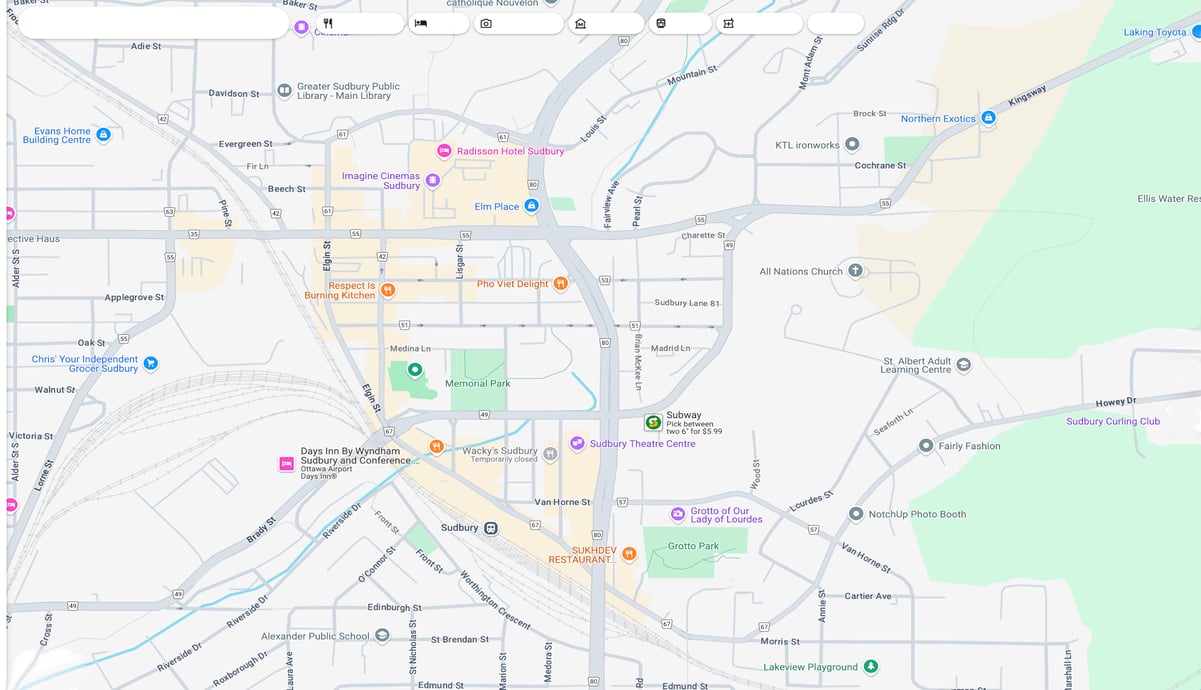Click the All Nations Church pin
Screen dimensions: 1201x690
[855, 270]
